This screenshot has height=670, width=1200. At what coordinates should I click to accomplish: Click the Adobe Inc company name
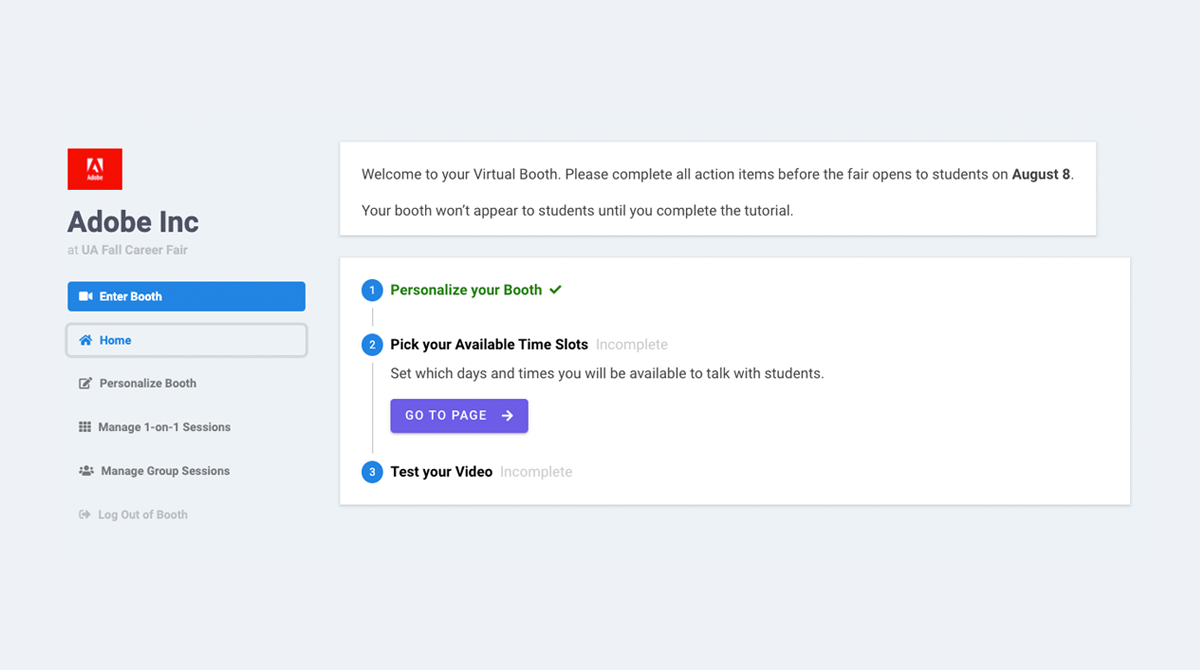click(133, 222)
